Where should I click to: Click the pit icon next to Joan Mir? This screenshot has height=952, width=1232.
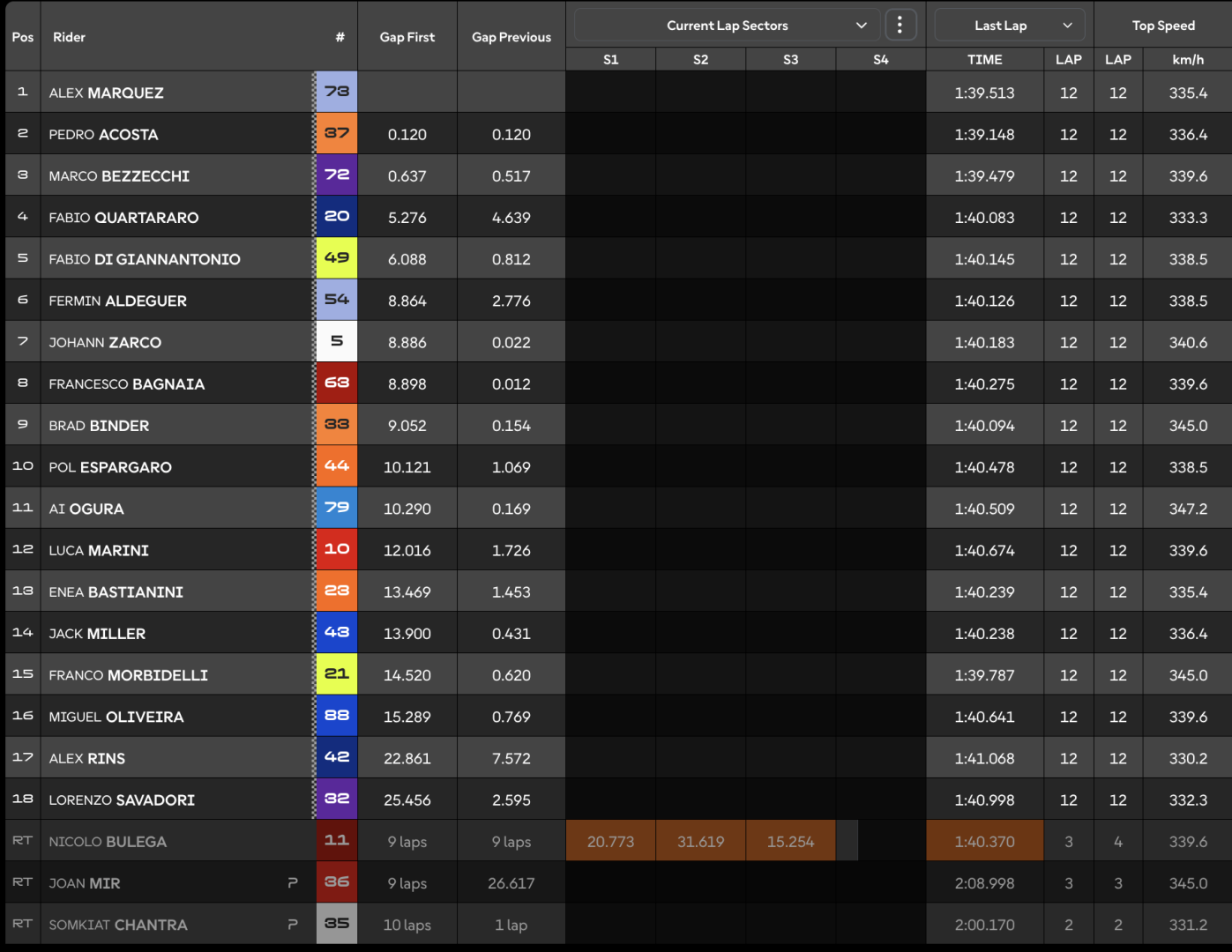(x=293, y=883)
